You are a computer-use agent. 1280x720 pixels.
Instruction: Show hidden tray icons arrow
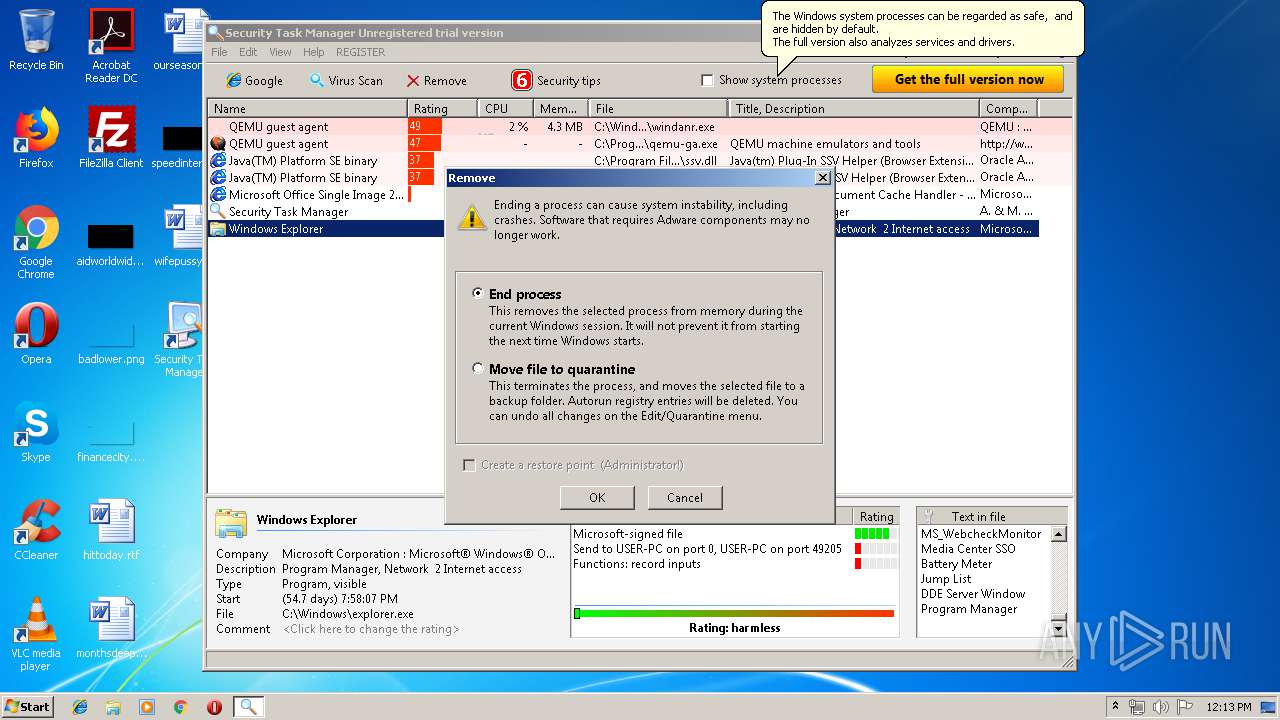coord(1115,706)
